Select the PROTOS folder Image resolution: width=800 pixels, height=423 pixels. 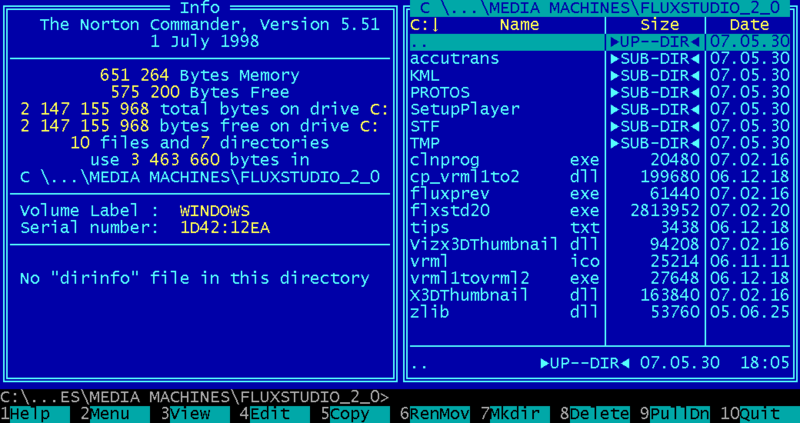(600, 92)
